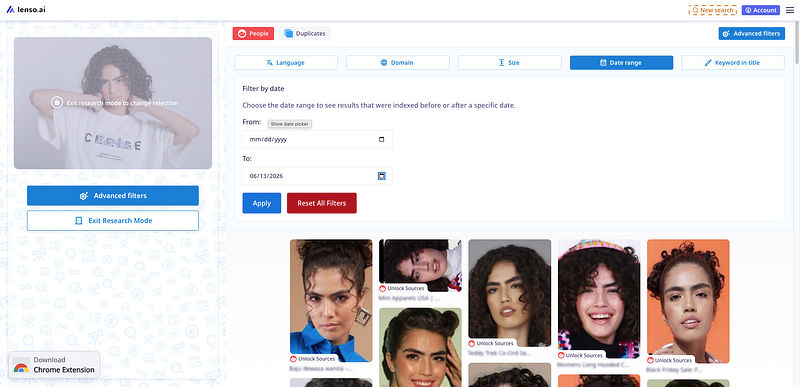
Task: Click the top-right Advanced filters button
Action: point(752,34)
